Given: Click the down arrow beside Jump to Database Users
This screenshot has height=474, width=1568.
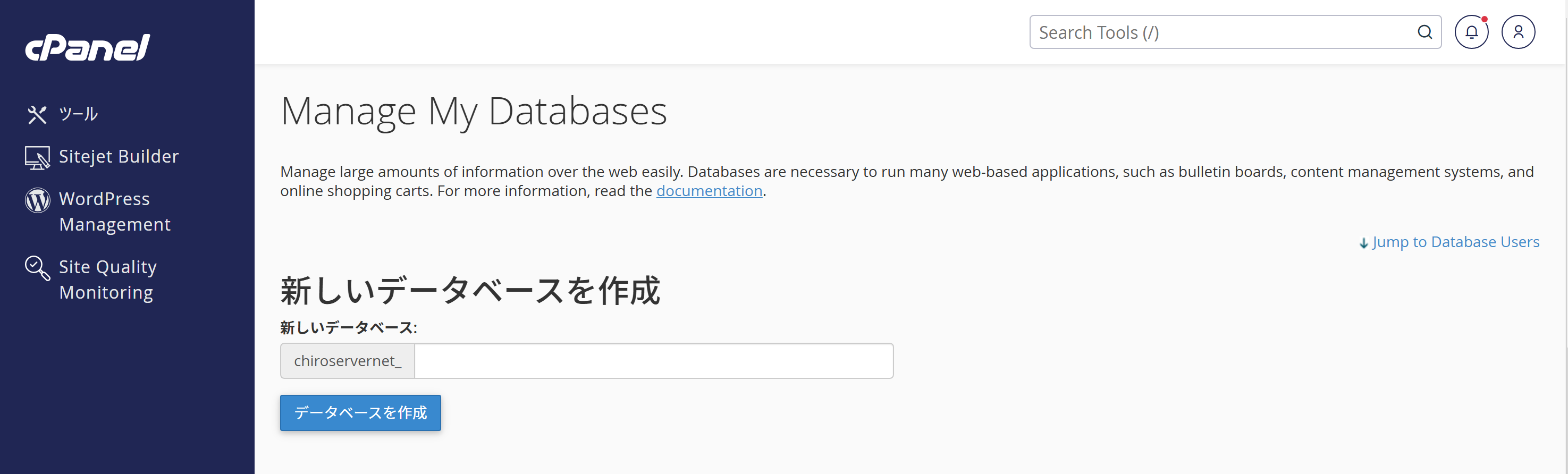Looking at the screenshot, I should tap(1363, 243).
